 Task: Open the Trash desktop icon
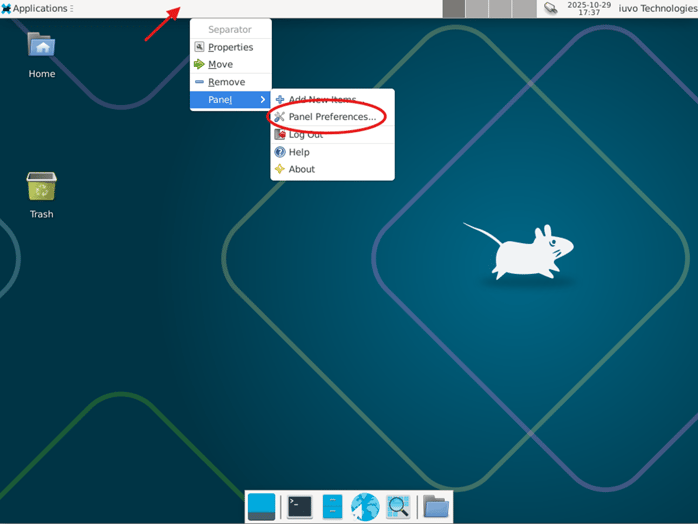41,195
